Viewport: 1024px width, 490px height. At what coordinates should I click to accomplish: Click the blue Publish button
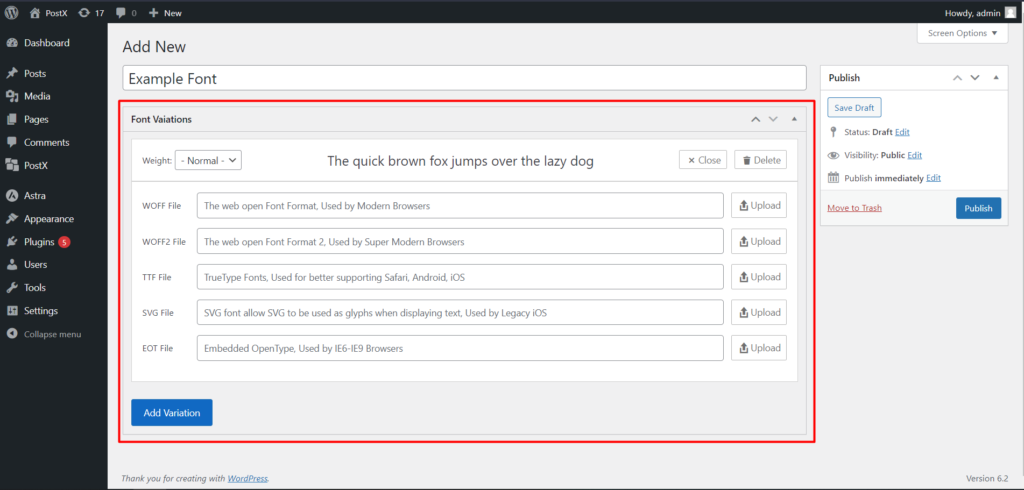point(978,208)
